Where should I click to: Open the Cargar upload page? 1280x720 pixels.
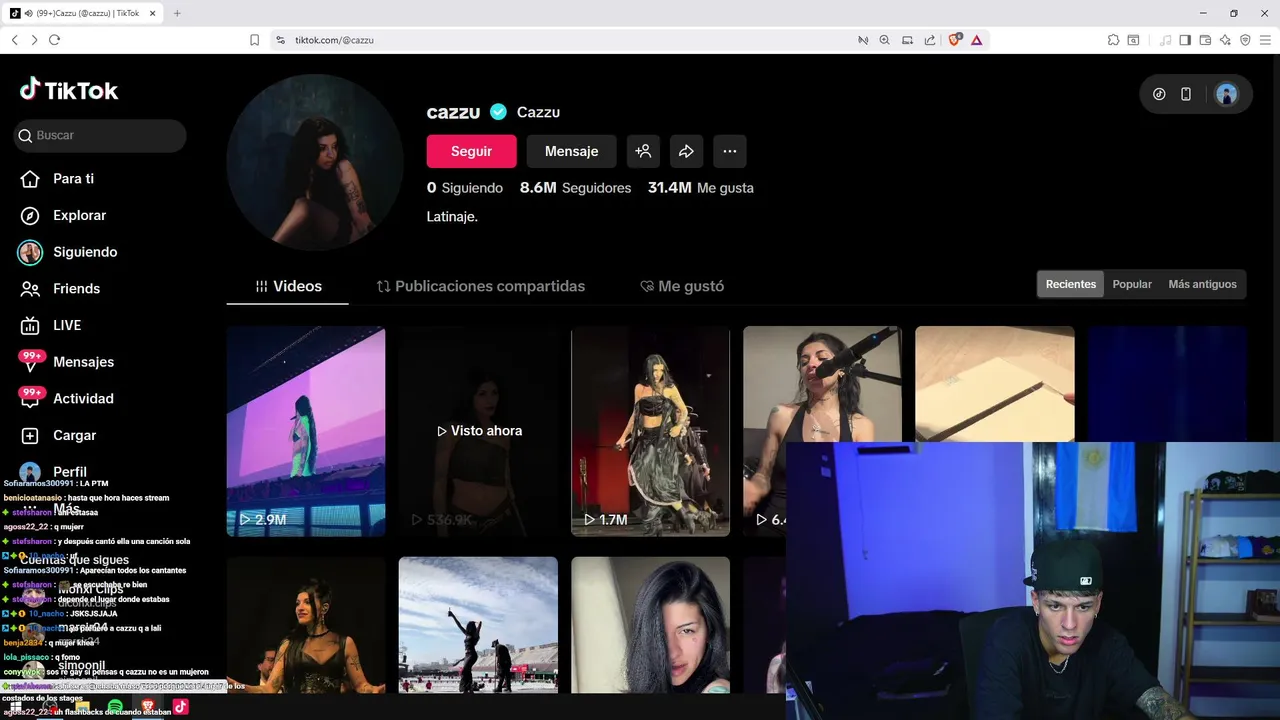click(59, 435)
